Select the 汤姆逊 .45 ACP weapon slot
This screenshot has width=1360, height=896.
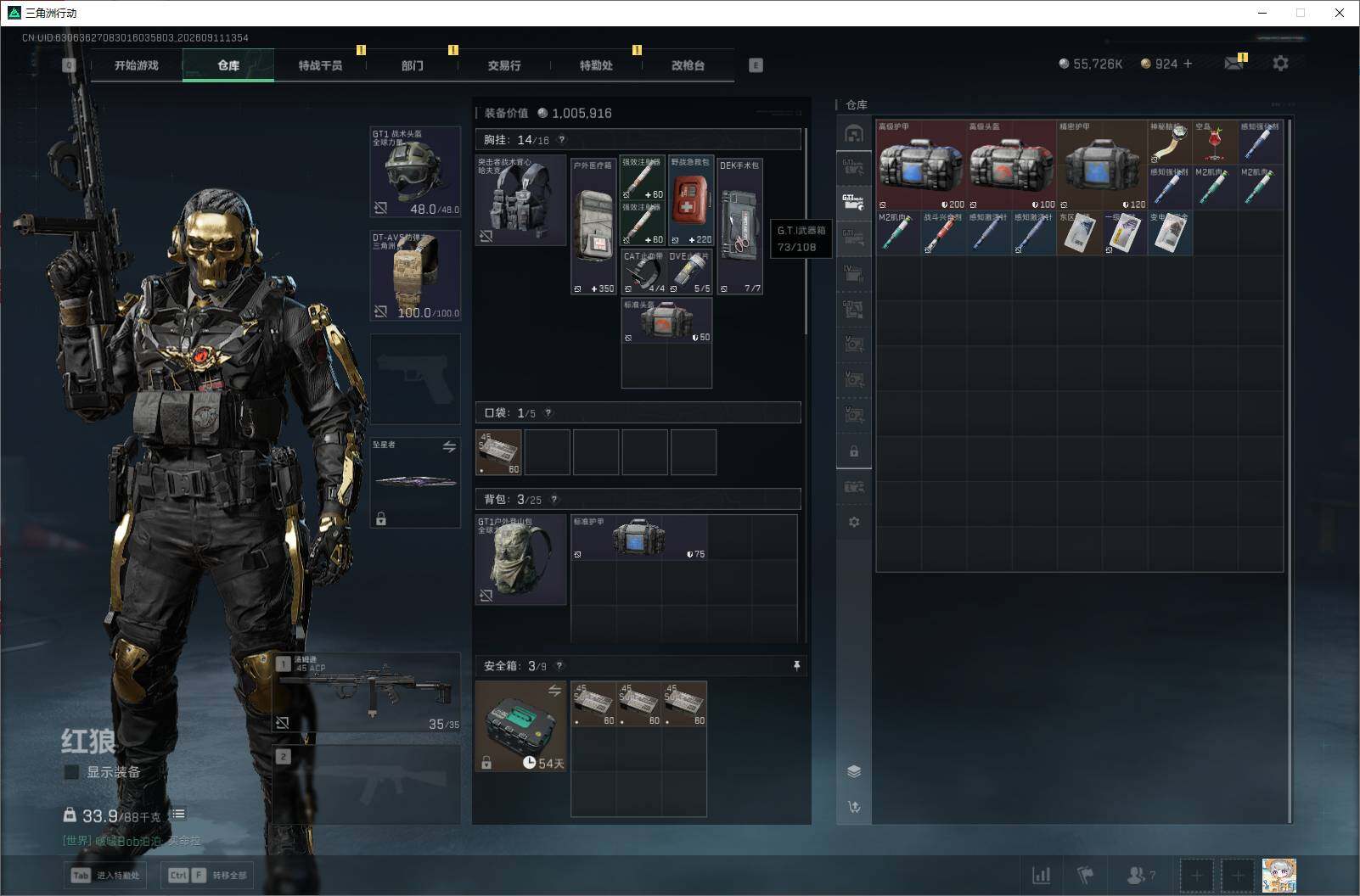click(367, 692)
